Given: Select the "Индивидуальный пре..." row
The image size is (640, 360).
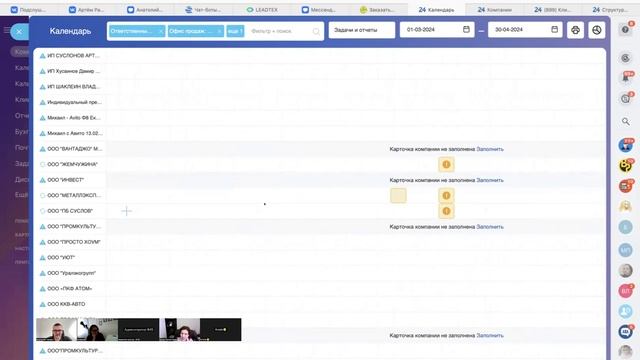Looking at the screenshot, I should [74, 102].
